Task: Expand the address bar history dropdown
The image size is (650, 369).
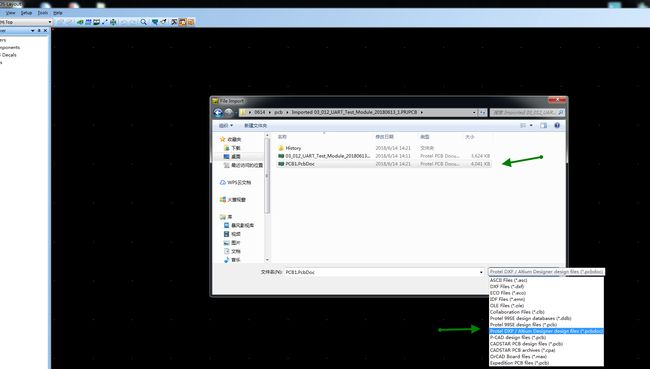Action: (474, 112)
